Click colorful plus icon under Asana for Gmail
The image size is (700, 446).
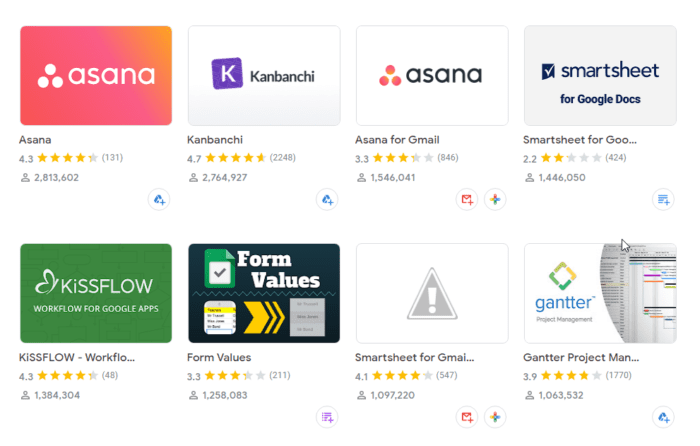(495, 200)
